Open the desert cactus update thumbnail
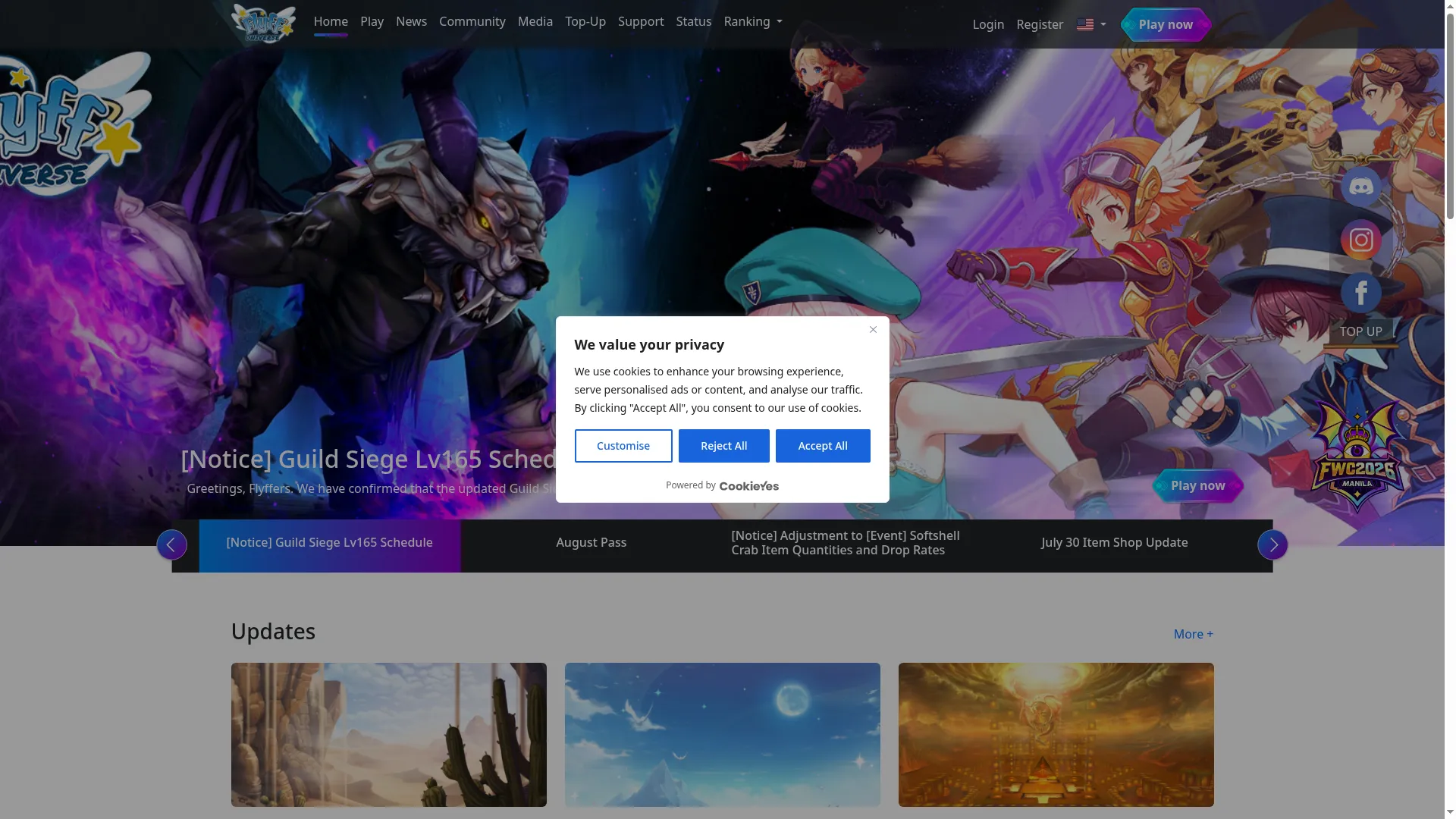The image size is (1456, 819). coord(388,735)
